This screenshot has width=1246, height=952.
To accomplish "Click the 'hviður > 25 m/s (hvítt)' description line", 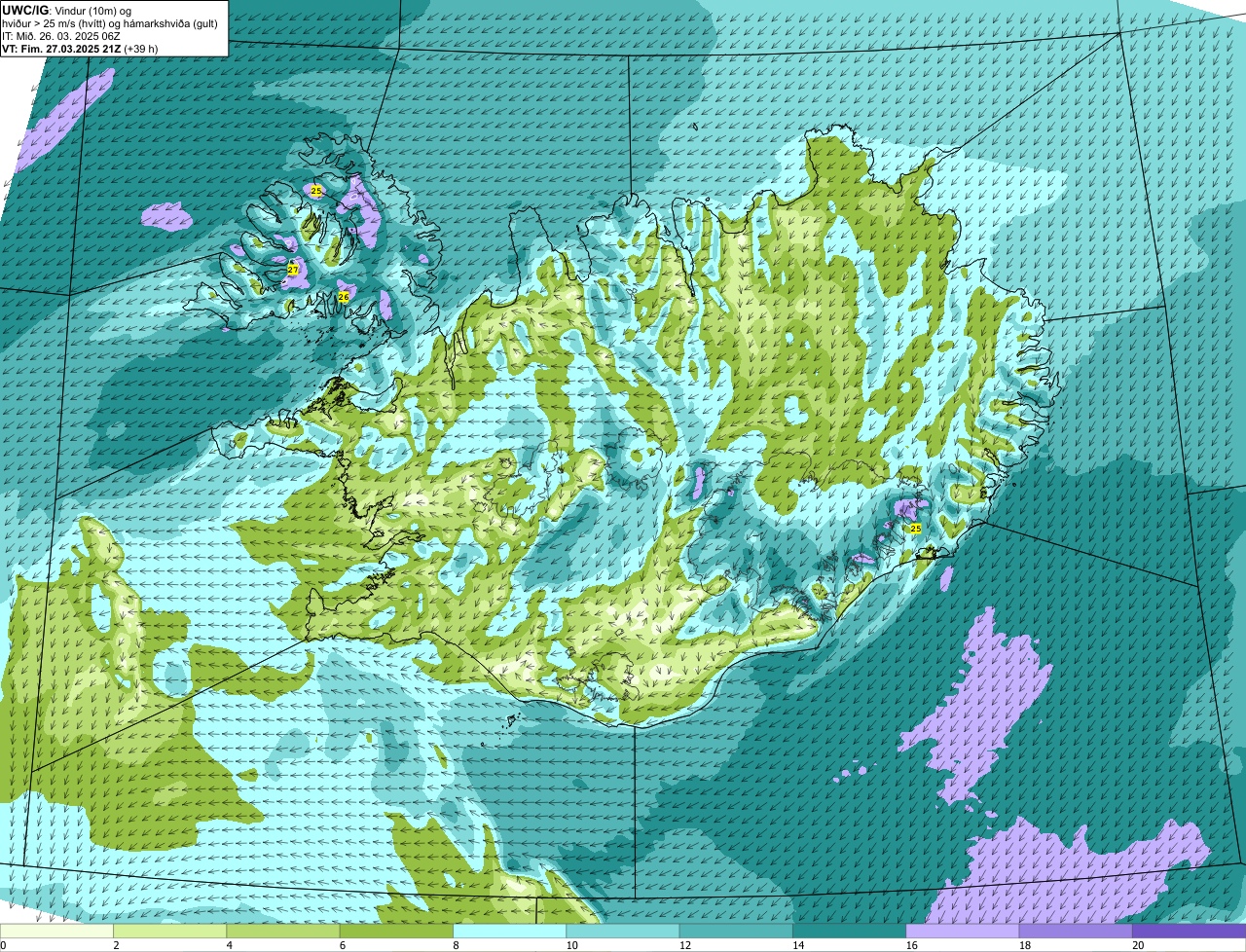I will point(109,23).
